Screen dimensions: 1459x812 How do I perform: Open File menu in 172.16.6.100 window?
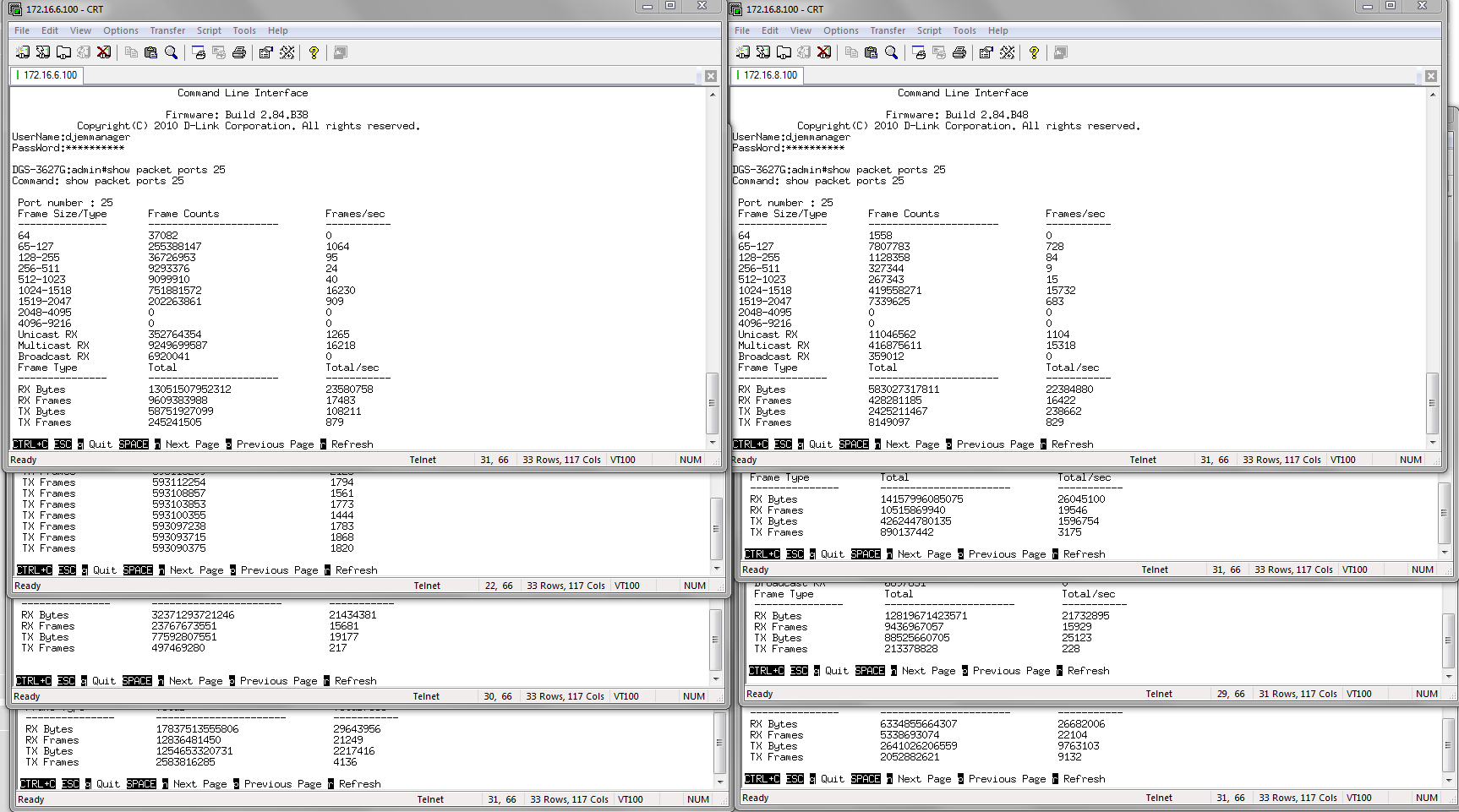22,30
